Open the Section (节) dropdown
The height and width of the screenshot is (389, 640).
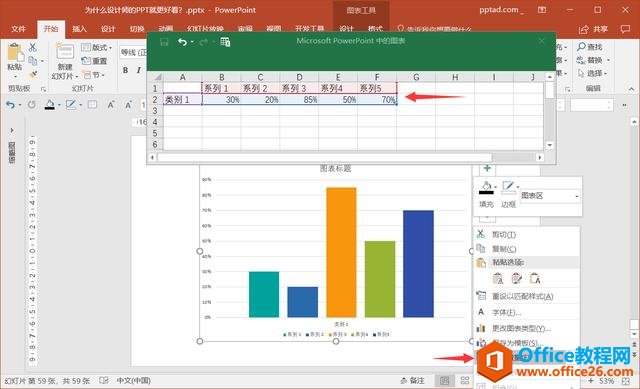point(94,75)
